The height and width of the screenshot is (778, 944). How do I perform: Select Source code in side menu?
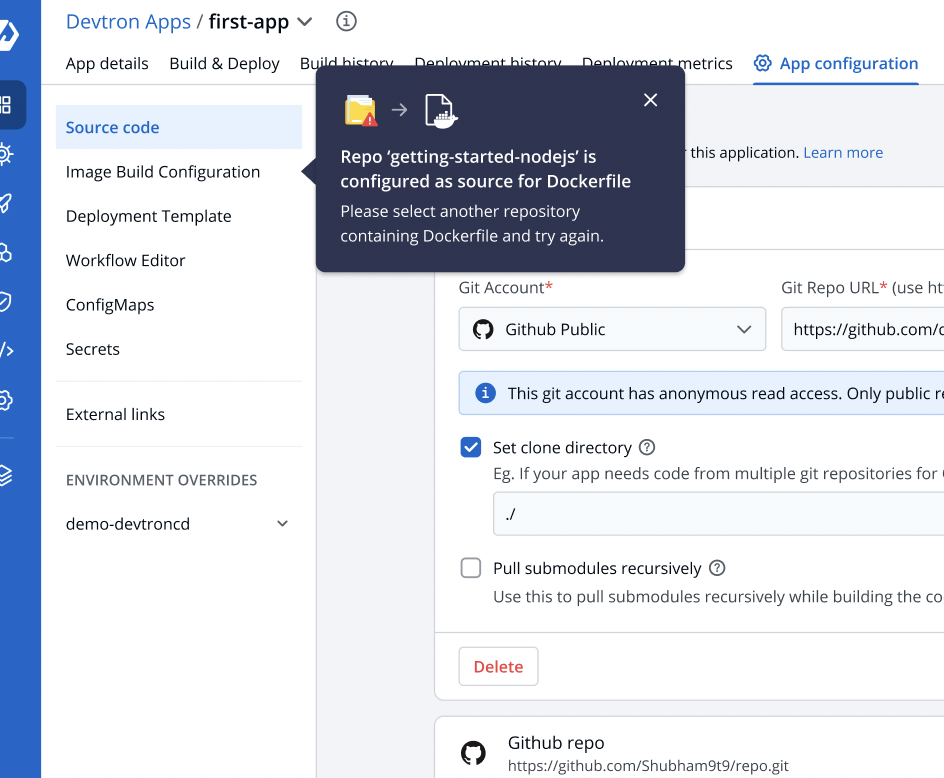pos(179,127)
